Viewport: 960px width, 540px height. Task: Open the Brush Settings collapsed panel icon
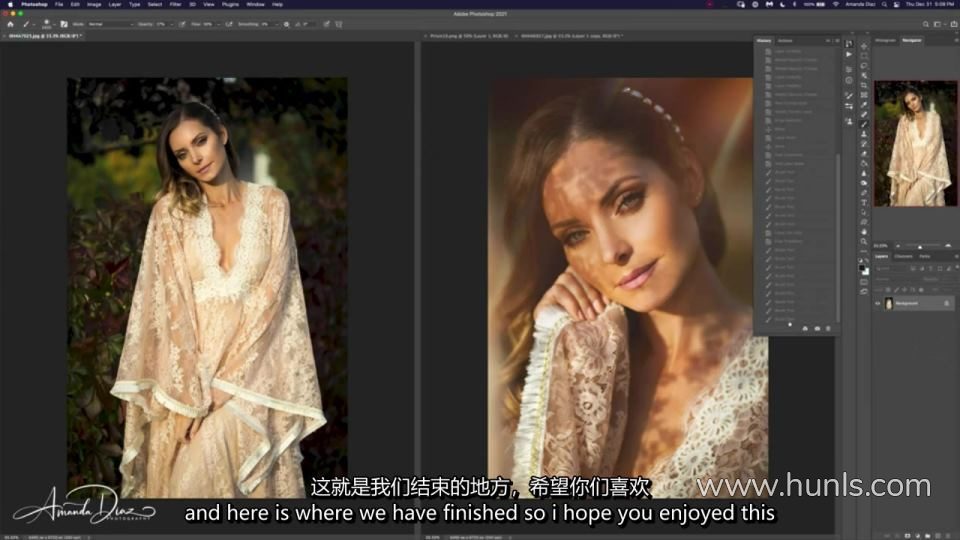click(849, 95)
